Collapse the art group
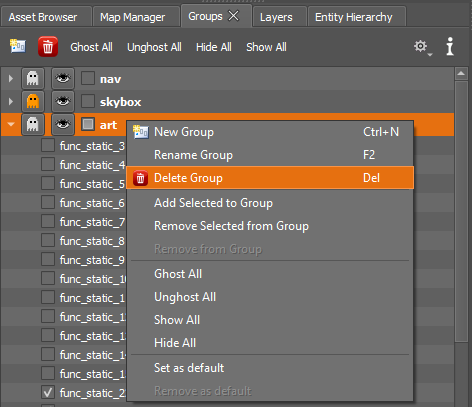Viewport: 472px width, 407px height. [x=11, y=124]
